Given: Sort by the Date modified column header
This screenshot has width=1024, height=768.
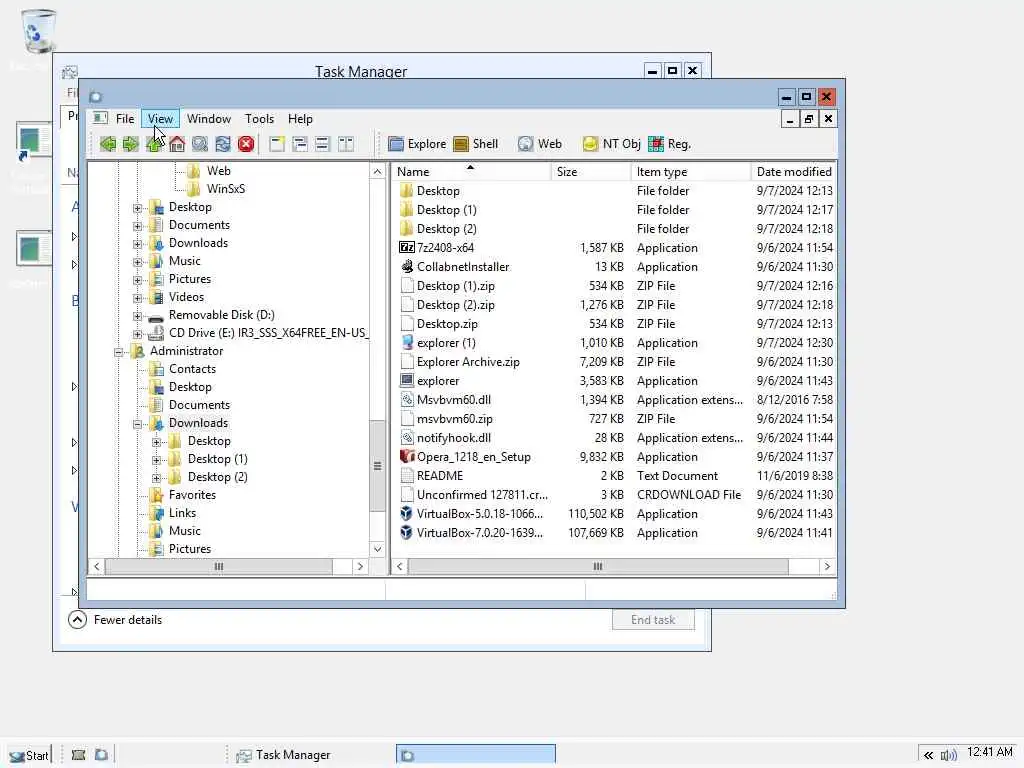Looking at the screenshot, I should coord(793,171).
